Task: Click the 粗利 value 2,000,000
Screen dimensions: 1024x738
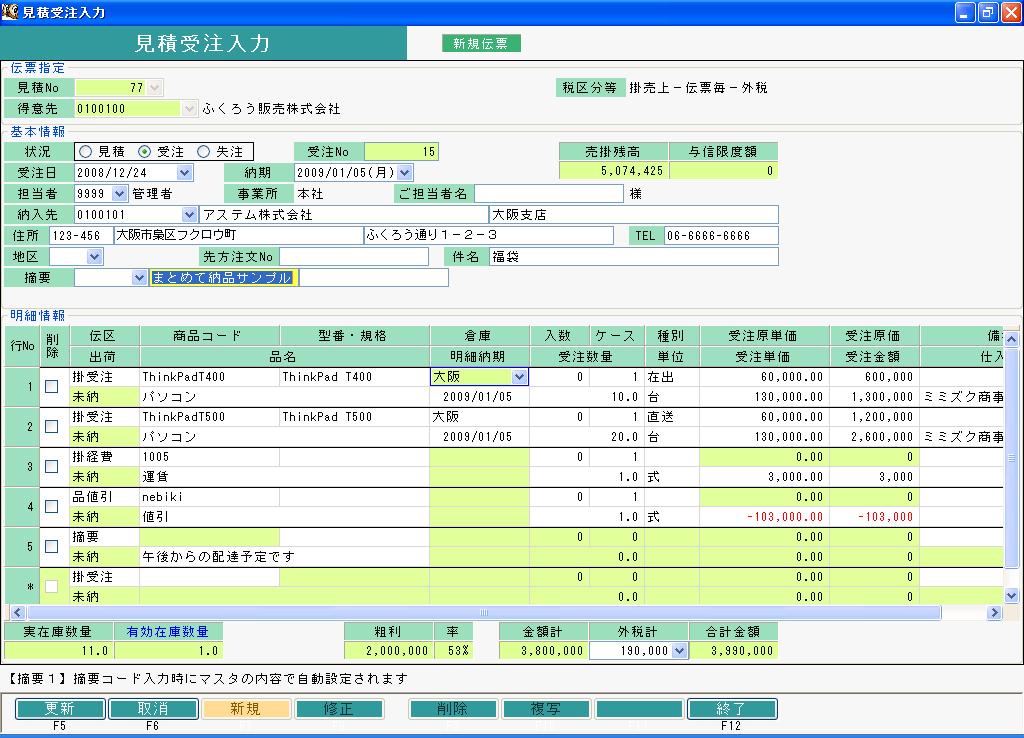Action: pyautogui.click(x=389, y=650)
